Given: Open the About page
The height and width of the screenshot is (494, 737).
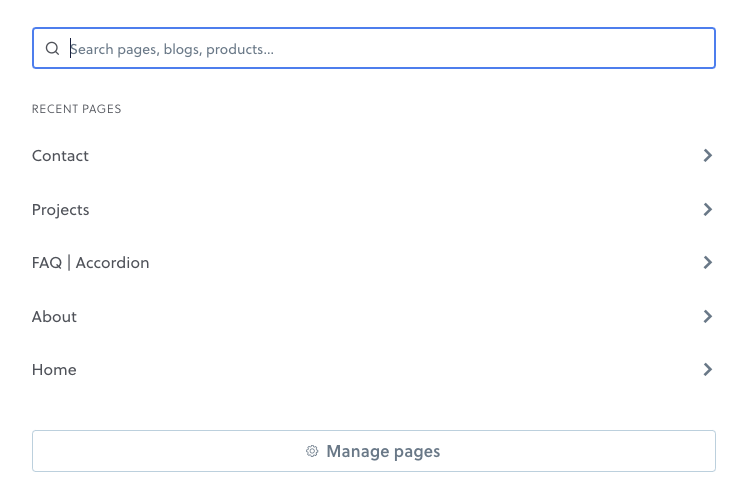Looking at the screenshot, I should coord(374,316).
